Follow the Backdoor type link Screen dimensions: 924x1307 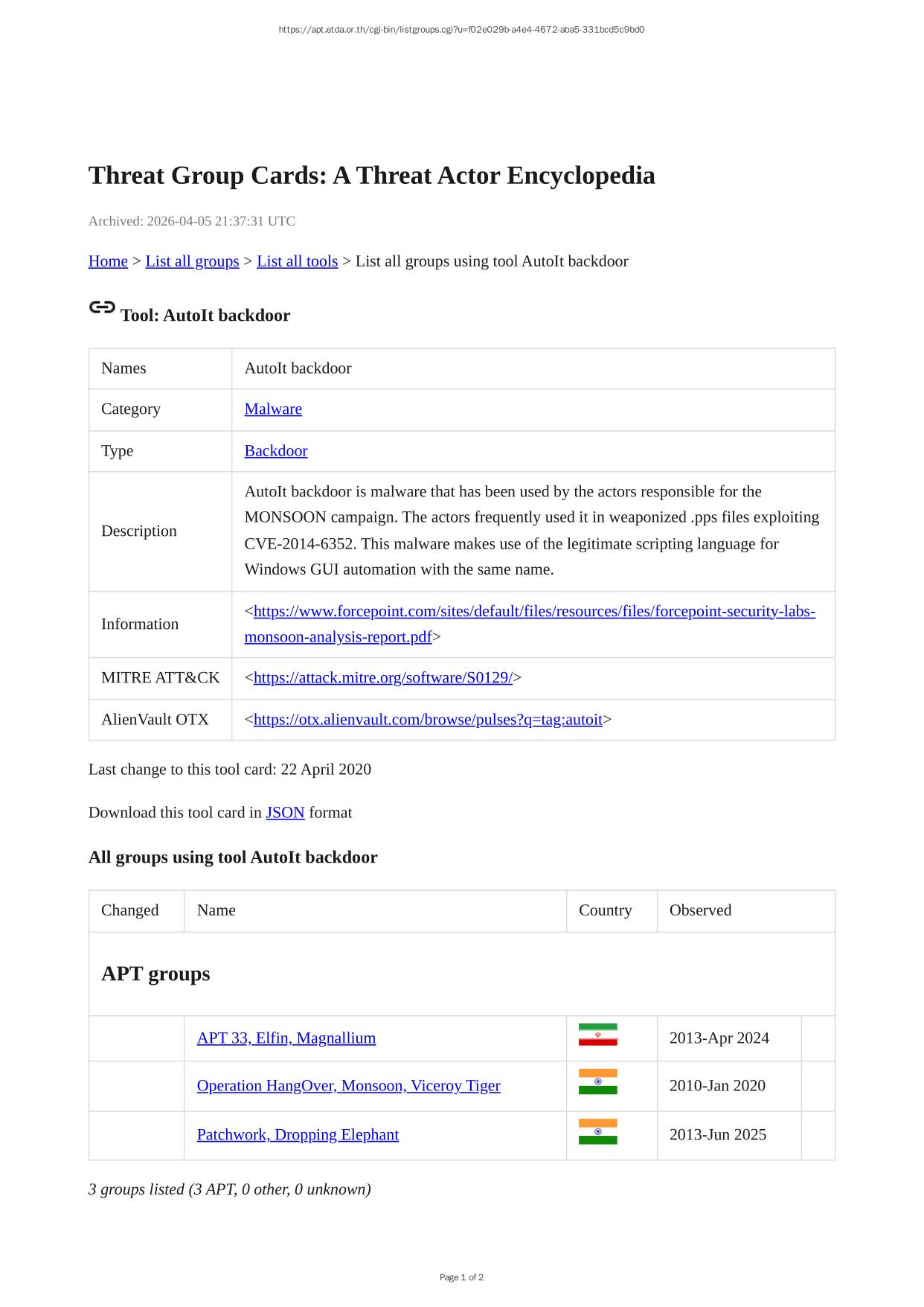pos(275,451)
